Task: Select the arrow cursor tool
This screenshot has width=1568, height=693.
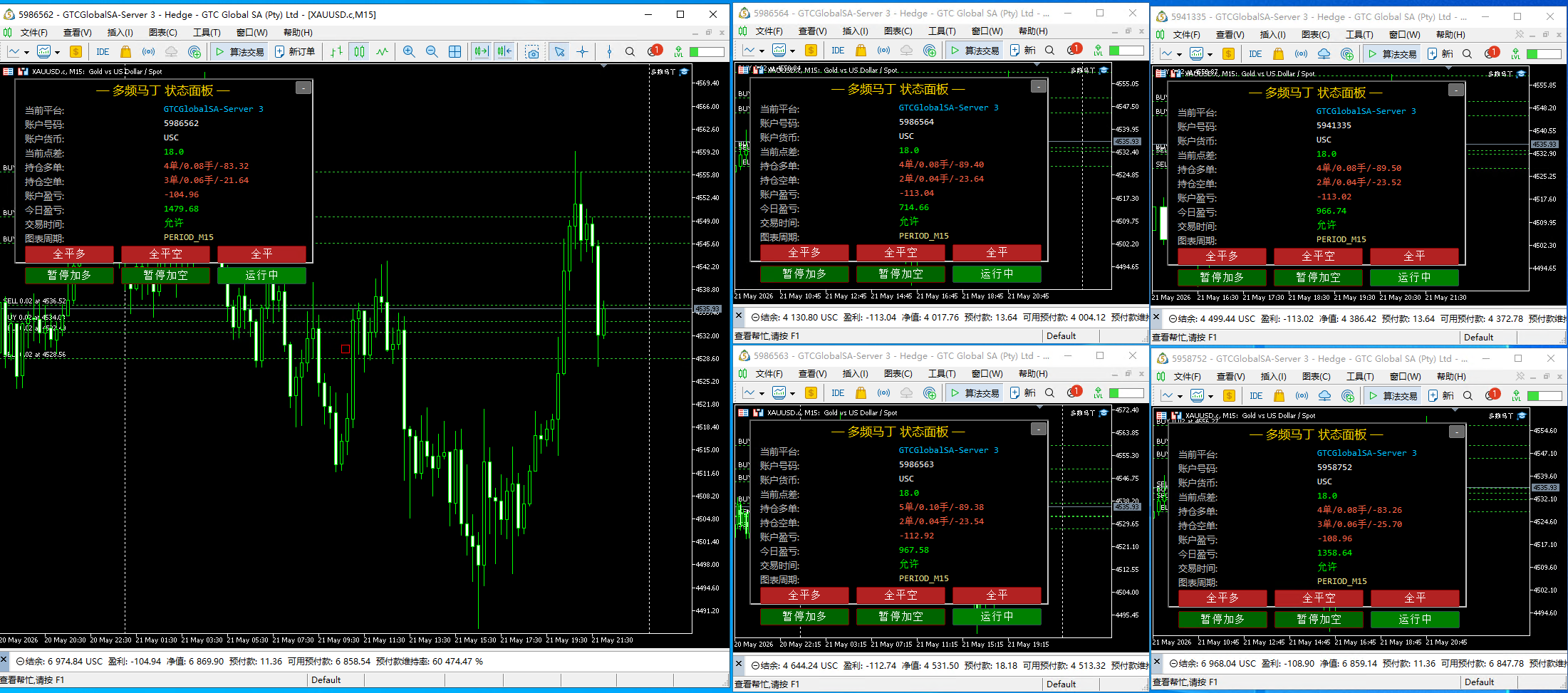Action: (x=559, y=51)
